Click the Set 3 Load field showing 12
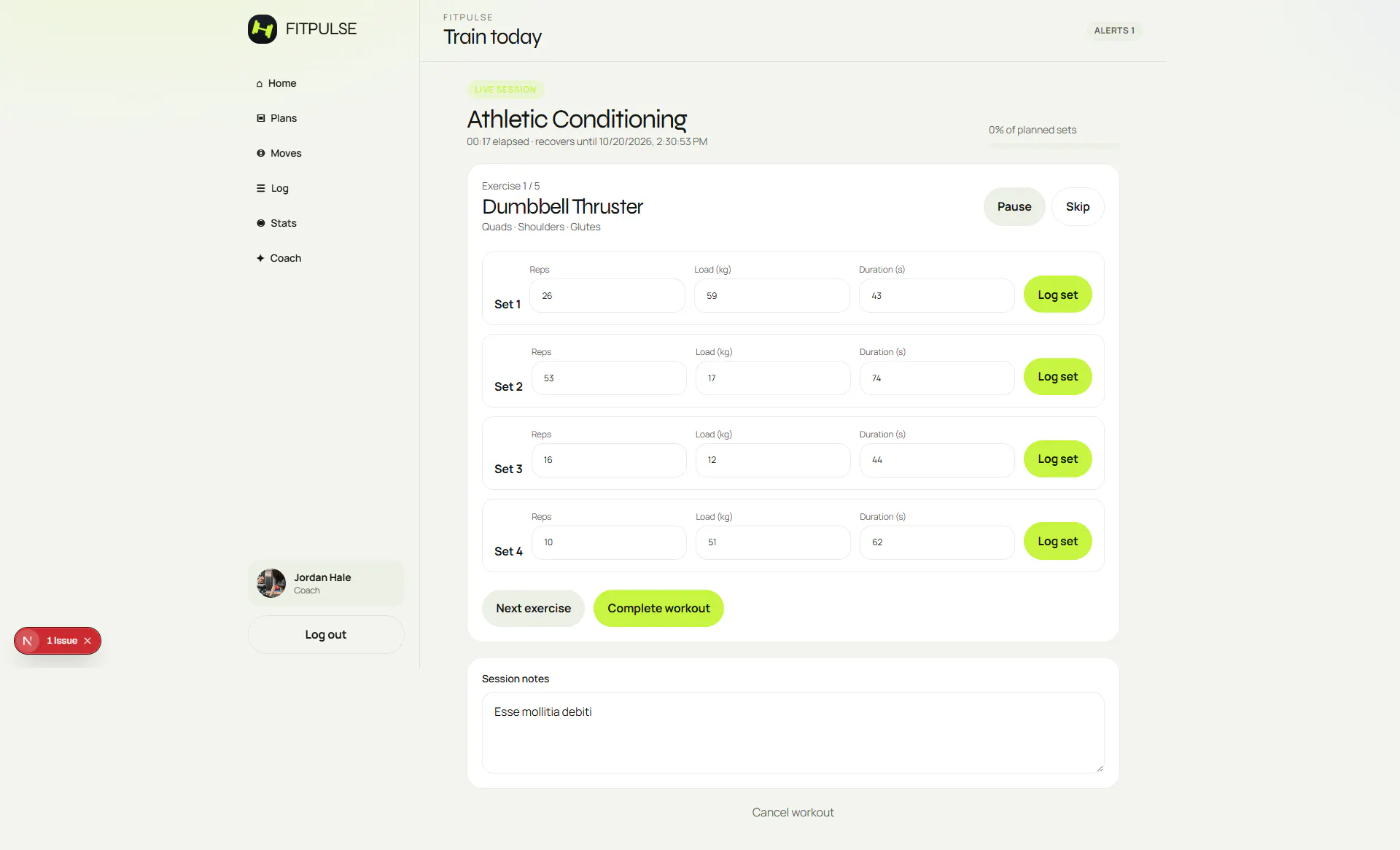The image size is (1400, 850). [x=773, y=460]
